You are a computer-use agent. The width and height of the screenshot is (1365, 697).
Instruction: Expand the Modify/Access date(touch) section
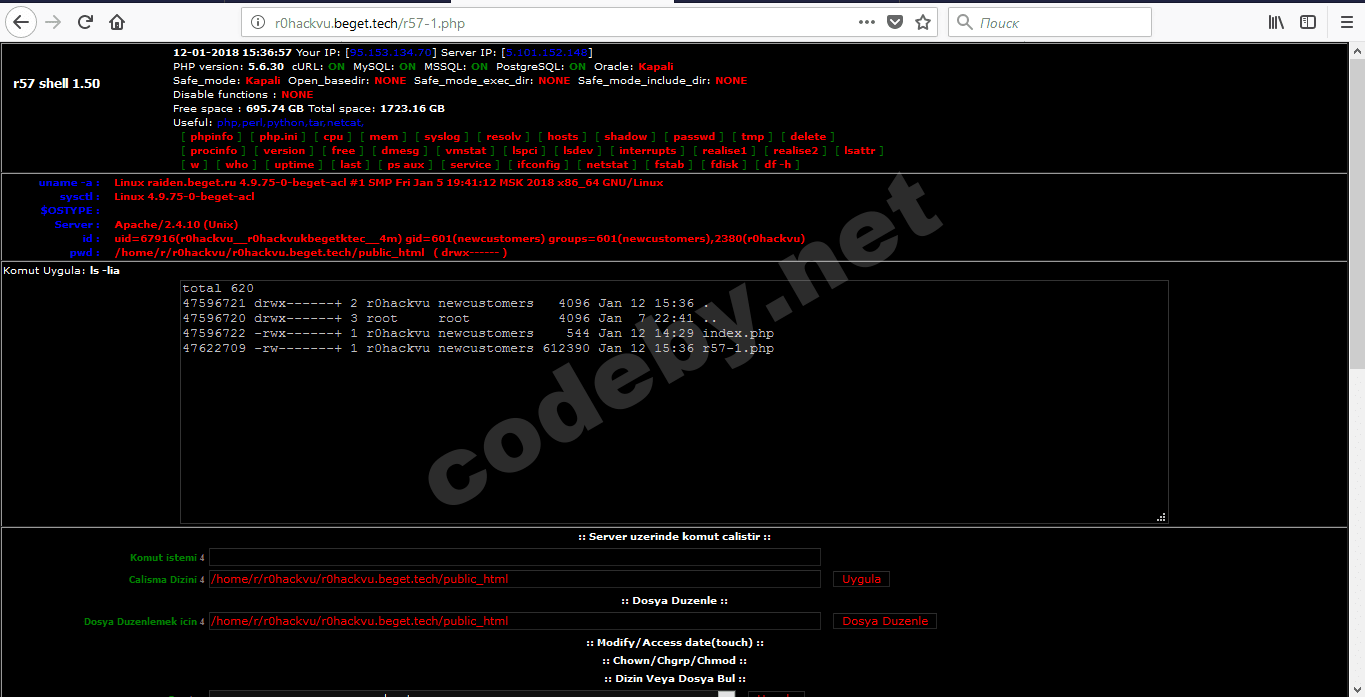675,643
